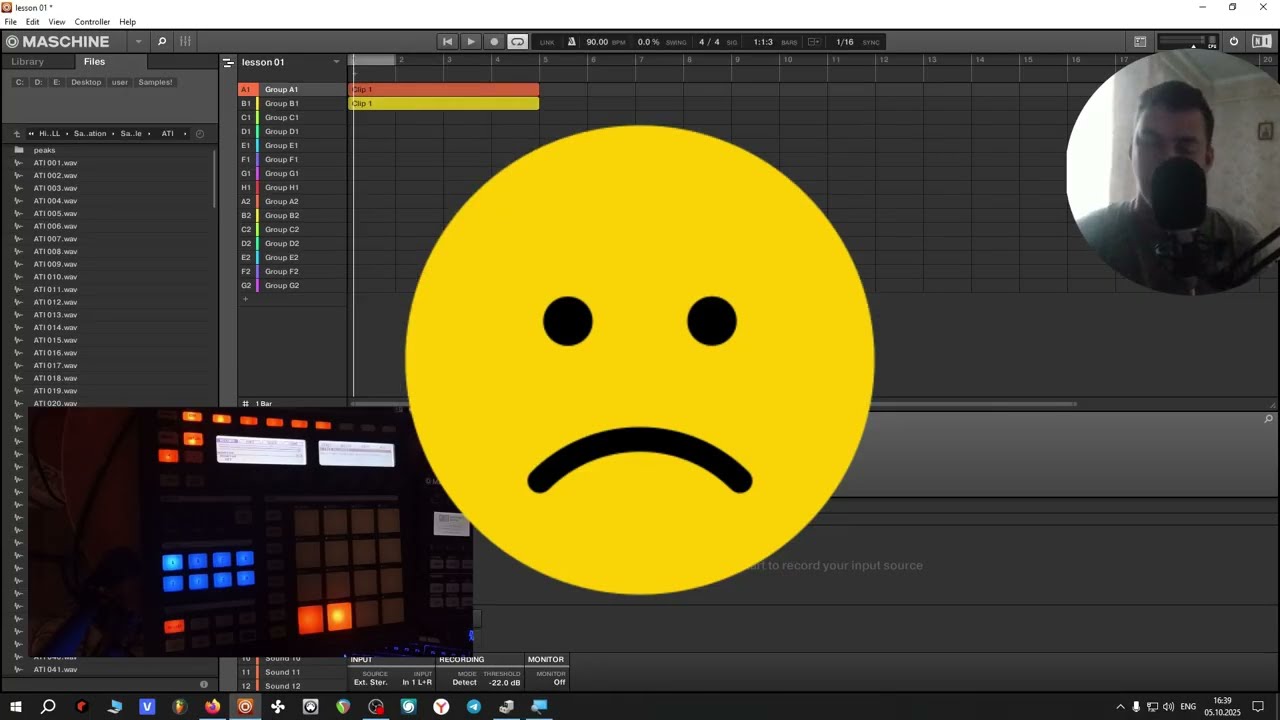This screenshot has width=1280, height=720.
Task: Open Firefox from the taskbar
Action: (x=212, y=707)
